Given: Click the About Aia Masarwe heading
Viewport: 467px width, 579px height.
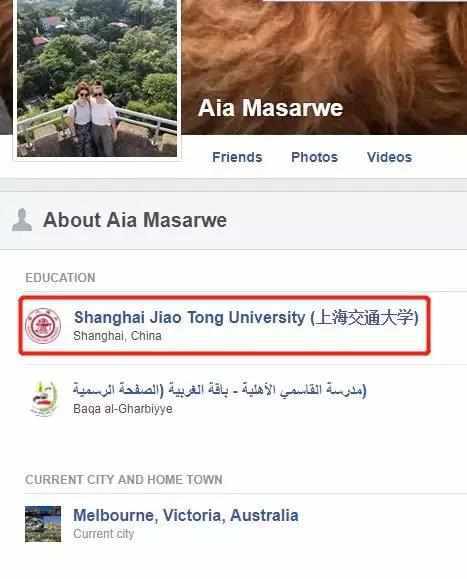Looking at the screenshot, I should [135, 220].
